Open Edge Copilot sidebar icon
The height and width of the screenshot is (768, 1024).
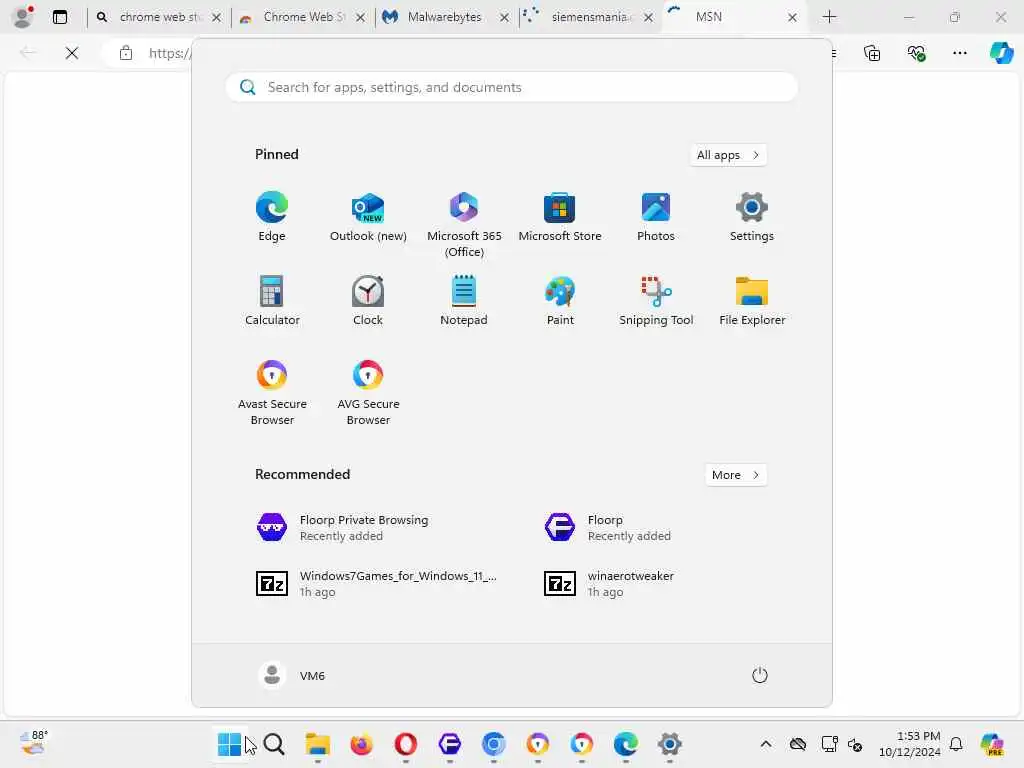tap(1001, 53)
